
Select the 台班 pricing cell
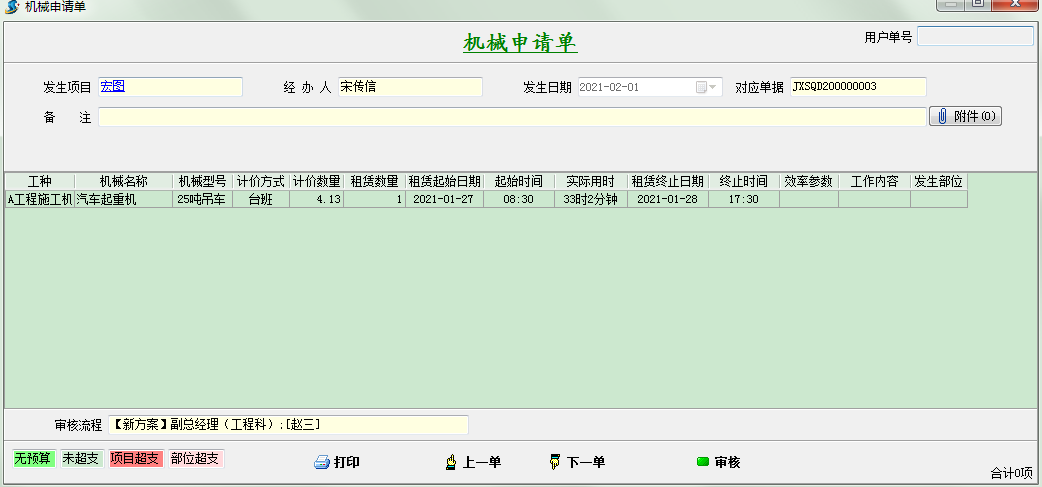point(260,199)
